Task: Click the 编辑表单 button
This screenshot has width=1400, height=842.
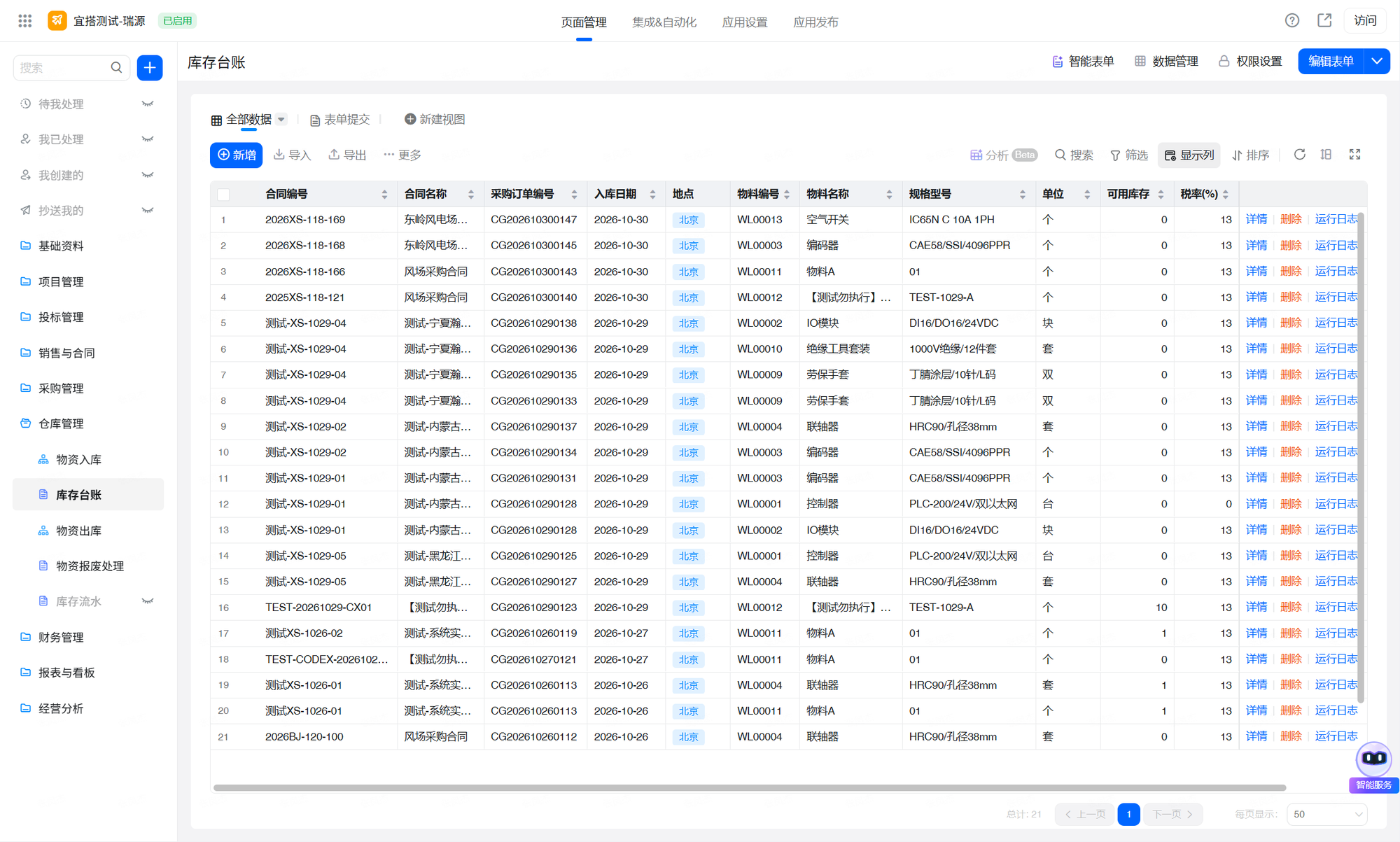Action: 1331,62
